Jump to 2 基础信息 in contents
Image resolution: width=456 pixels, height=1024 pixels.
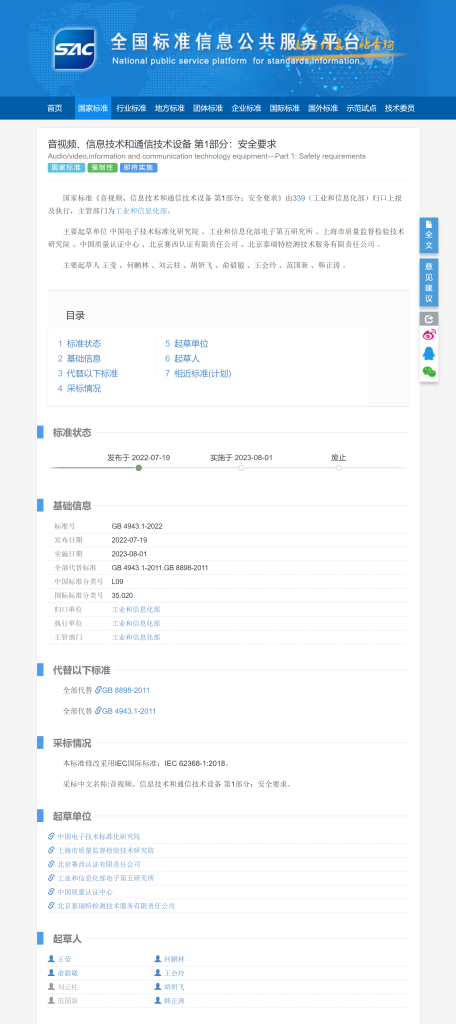coord(79,359)
